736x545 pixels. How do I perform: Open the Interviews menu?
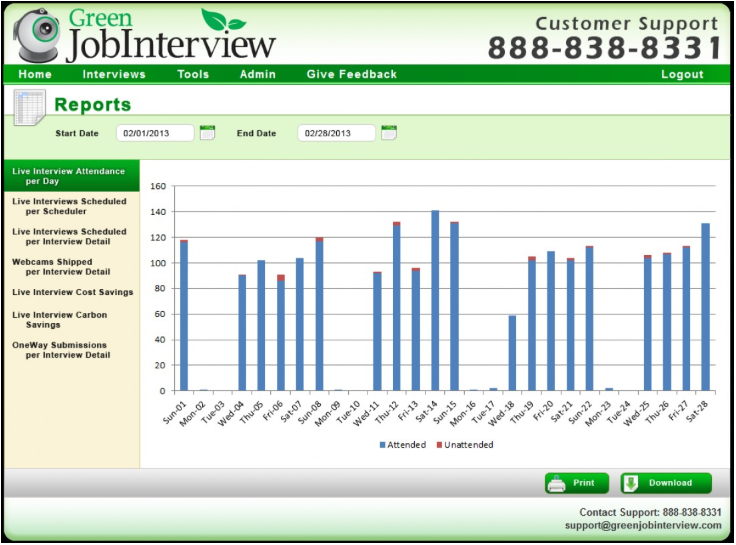(x=114, y=74)
